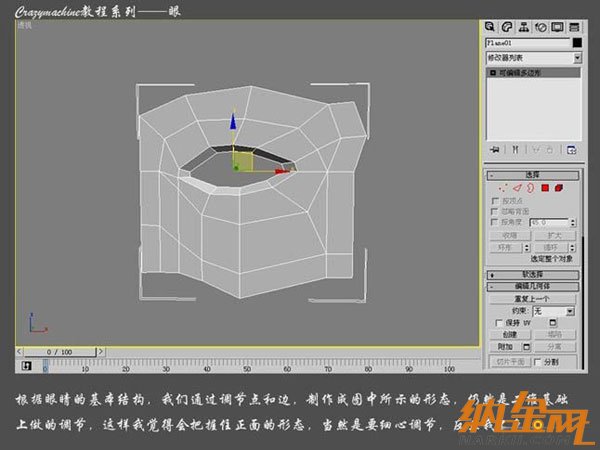Click the 收缩 shrink button

[x=509, y=235]
